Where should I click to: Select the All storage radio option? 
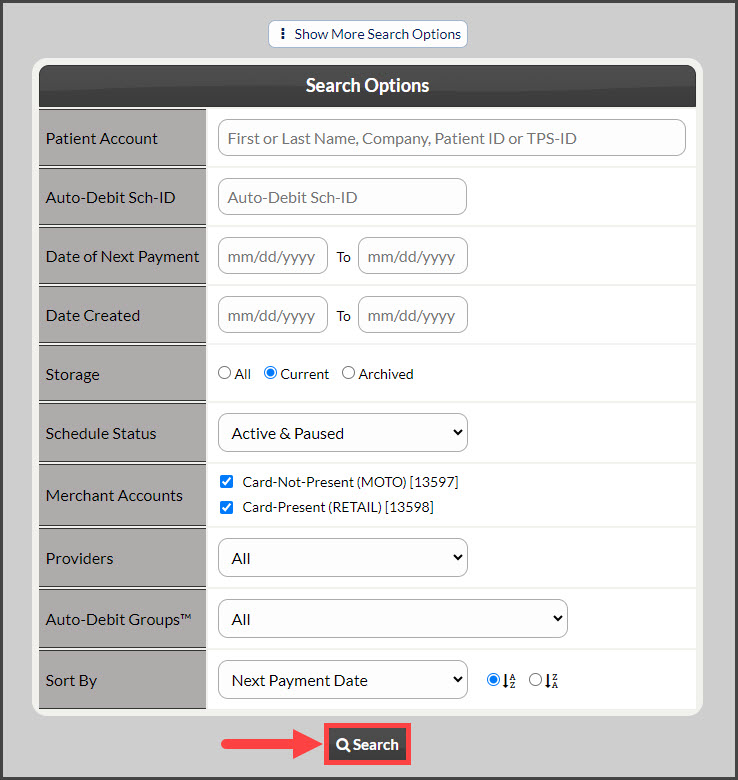[x=225, y=373]
